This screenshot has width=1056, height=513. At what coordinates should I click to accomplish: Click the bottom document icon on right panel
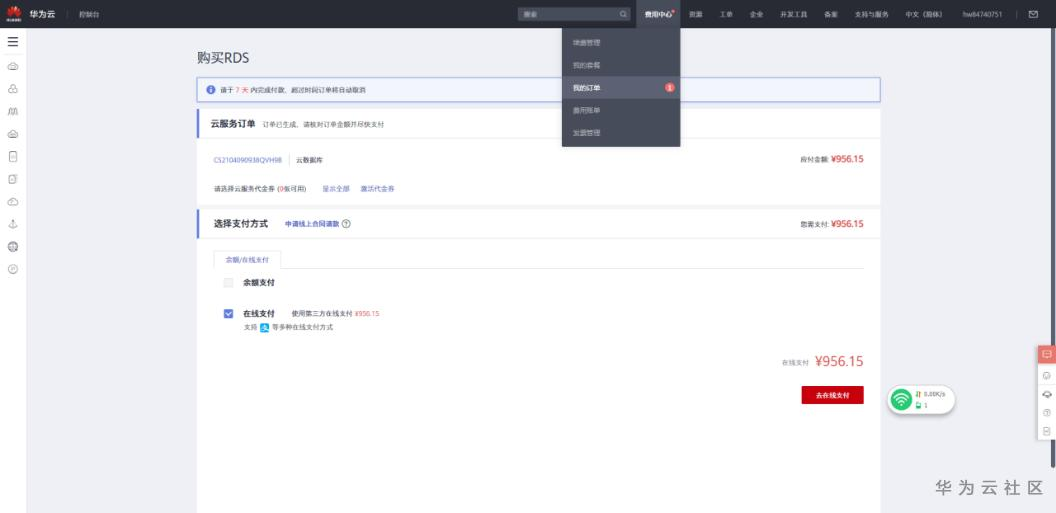1047,431
